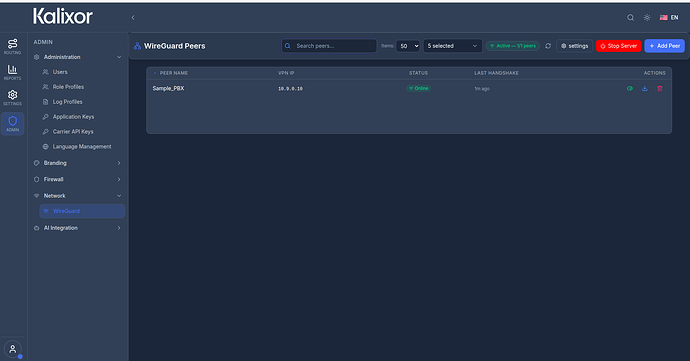Open the Reports section in the sidebar
690x361 pixels.
click(12, 72)
